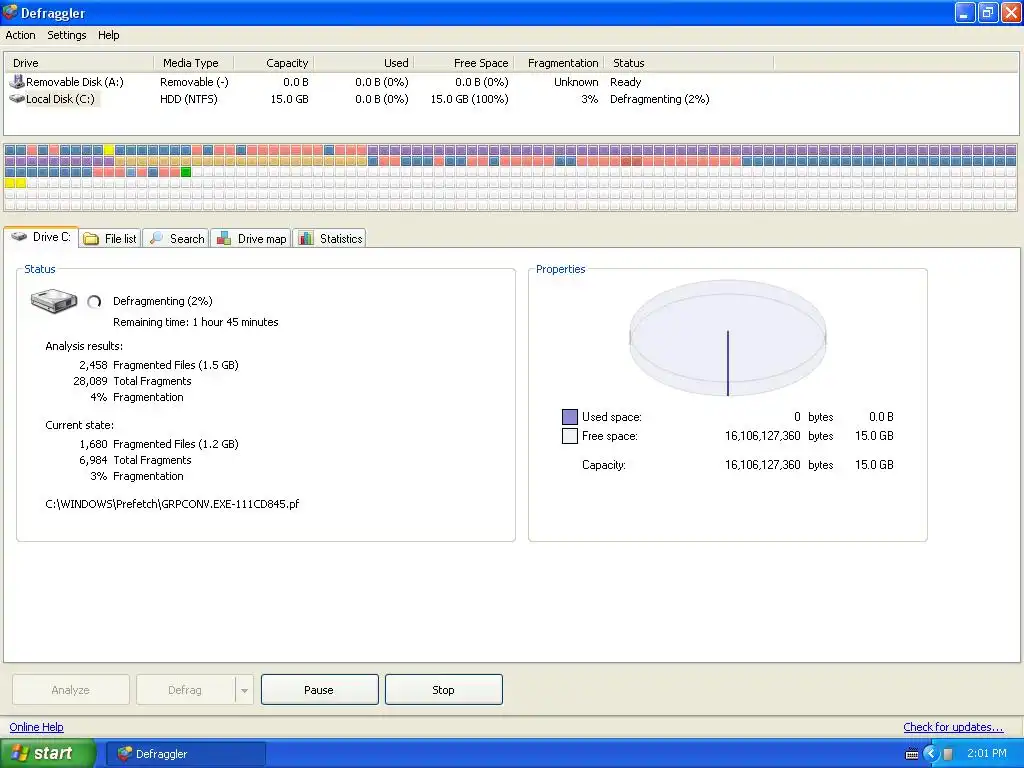The image size is (1024, 768).
Task: Open the Start menu
Action: [47, 753]
